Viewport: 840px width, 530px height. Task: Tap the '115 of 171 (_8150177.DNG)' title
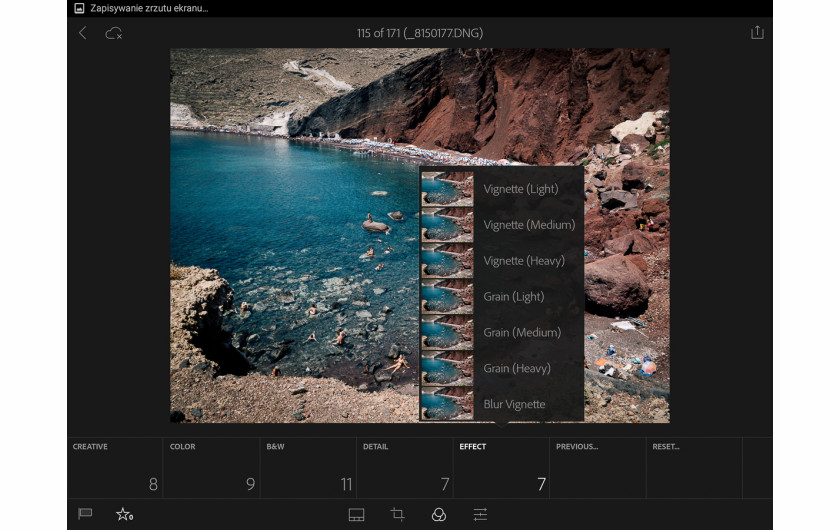[x=420, y=33]
